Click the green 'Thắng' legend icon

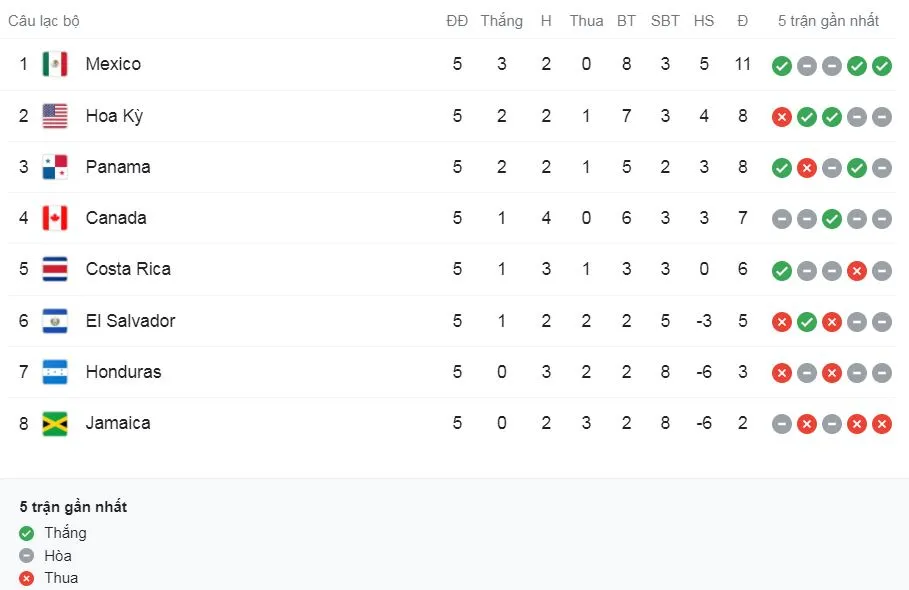[x=27, y=533]
